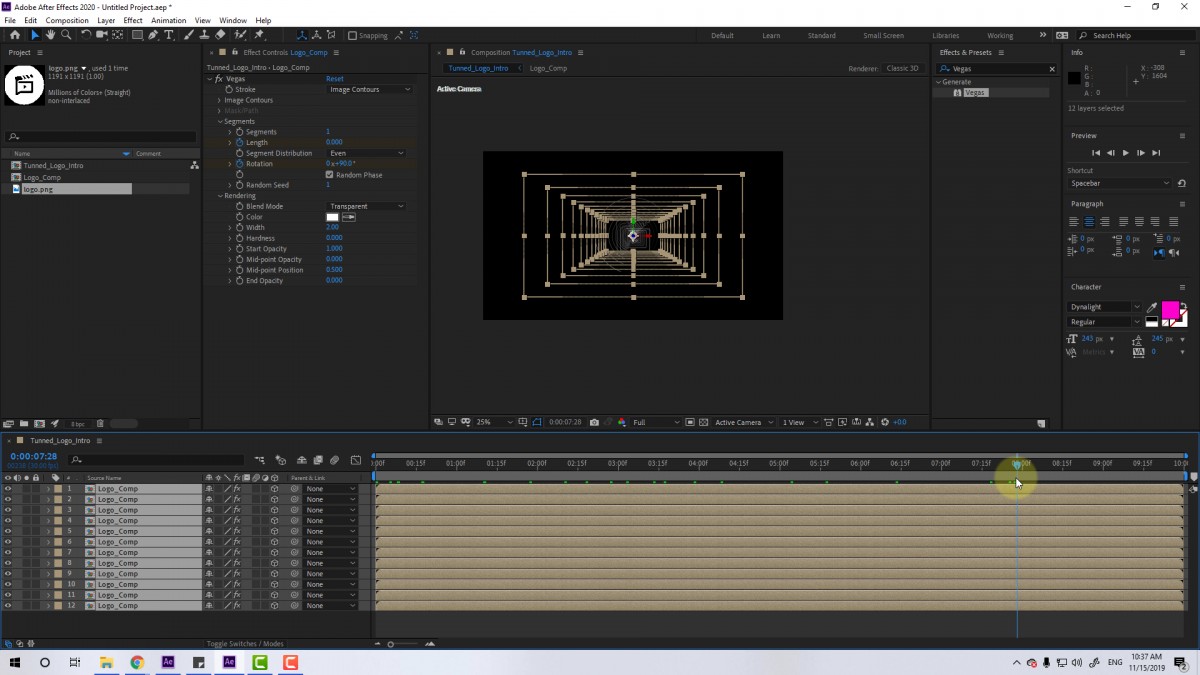Select the Unified Camera tool
Viewport: 1200px width, 675px height.
click(102, 35)
